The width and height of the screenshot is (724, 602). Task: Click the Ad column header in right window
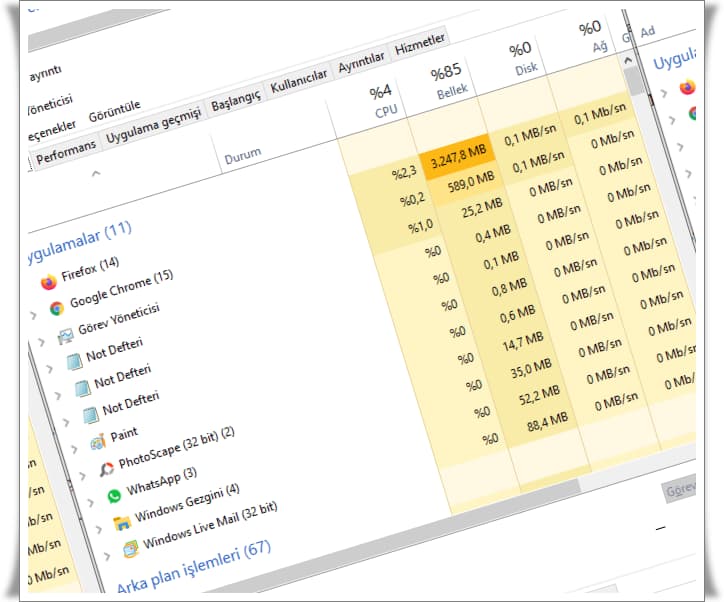pos(647,31)
